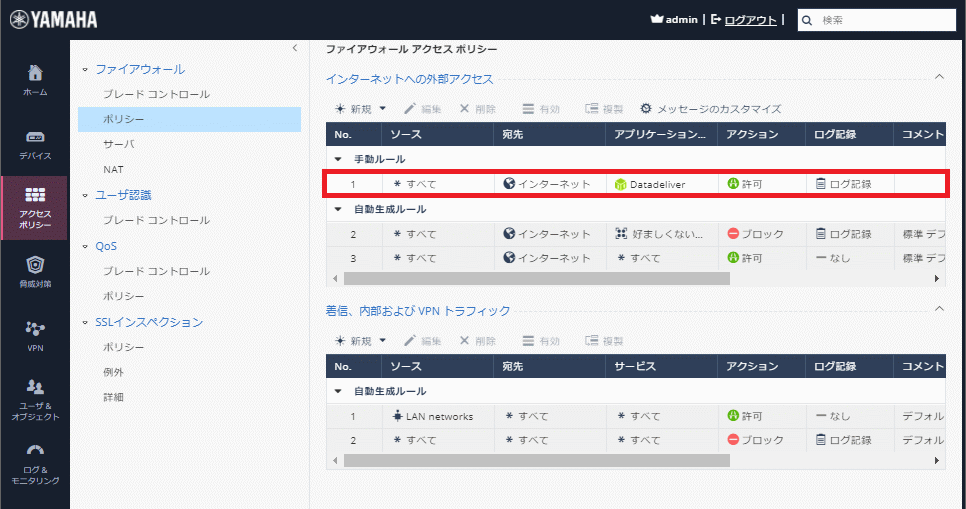Image resolution: width=966 pixels, height=509 pixels.
Task: Collapse the ファイアウォール tree node
Action: 85,70
